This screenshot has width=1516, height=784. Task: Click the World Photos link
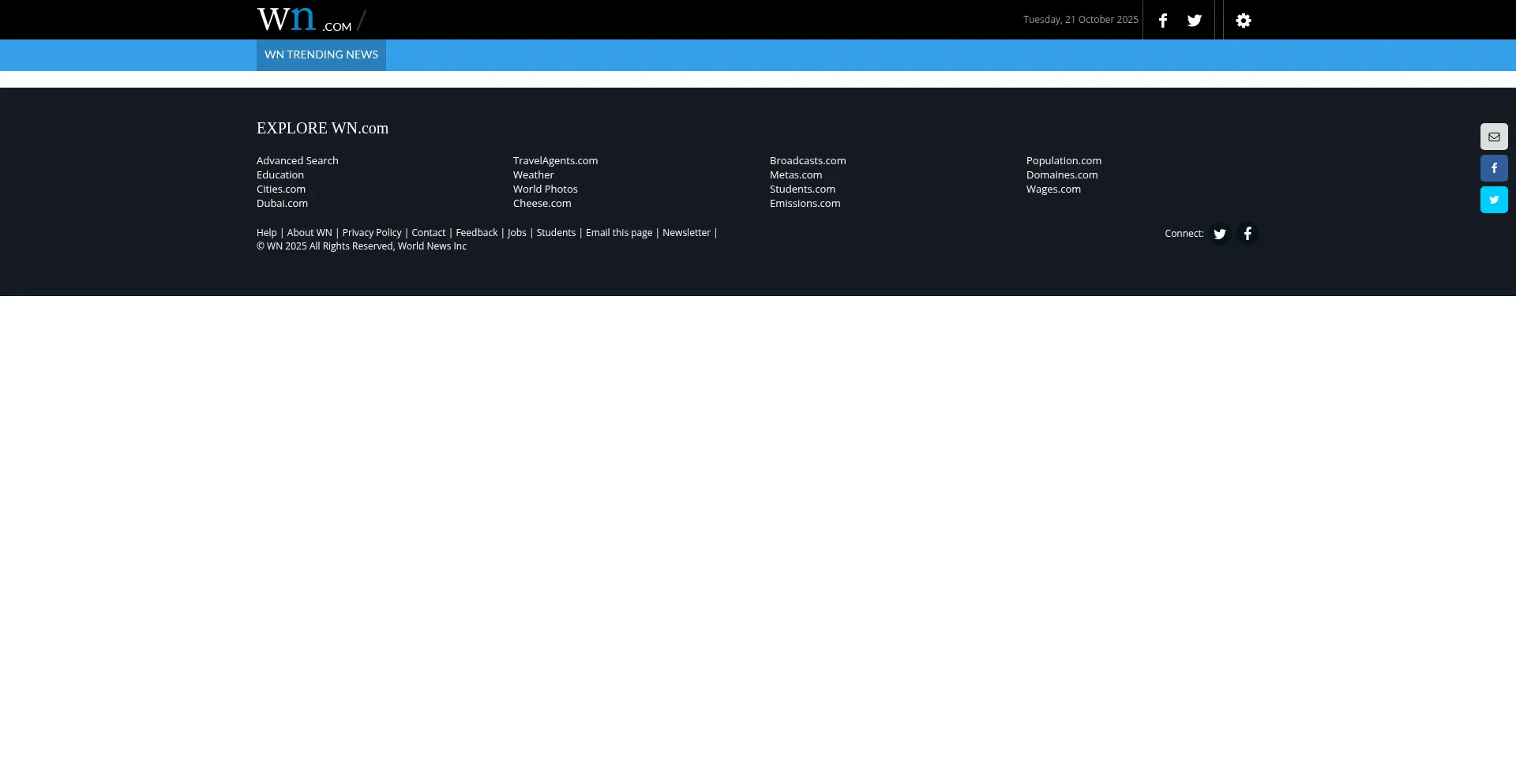coord(545,189)
